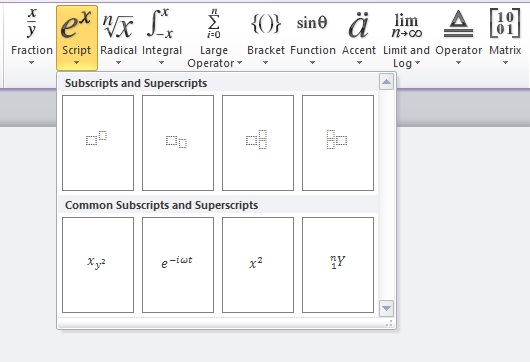Click the Script text label
The height and width of the screenshot is (362, 530).
pyautogui.click(x=77, y=51)
